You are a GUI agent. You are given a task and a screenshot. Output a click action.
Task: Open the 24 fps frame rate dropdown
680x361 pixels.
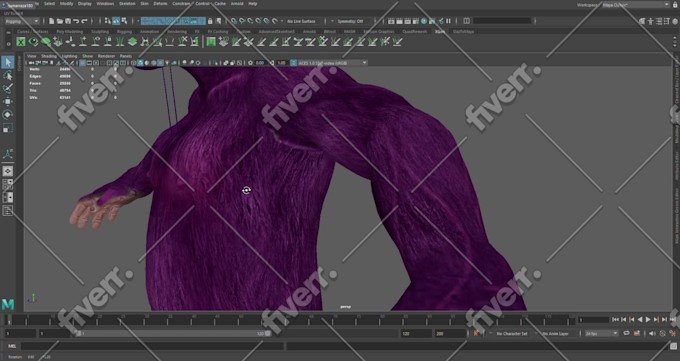(602, 333)
